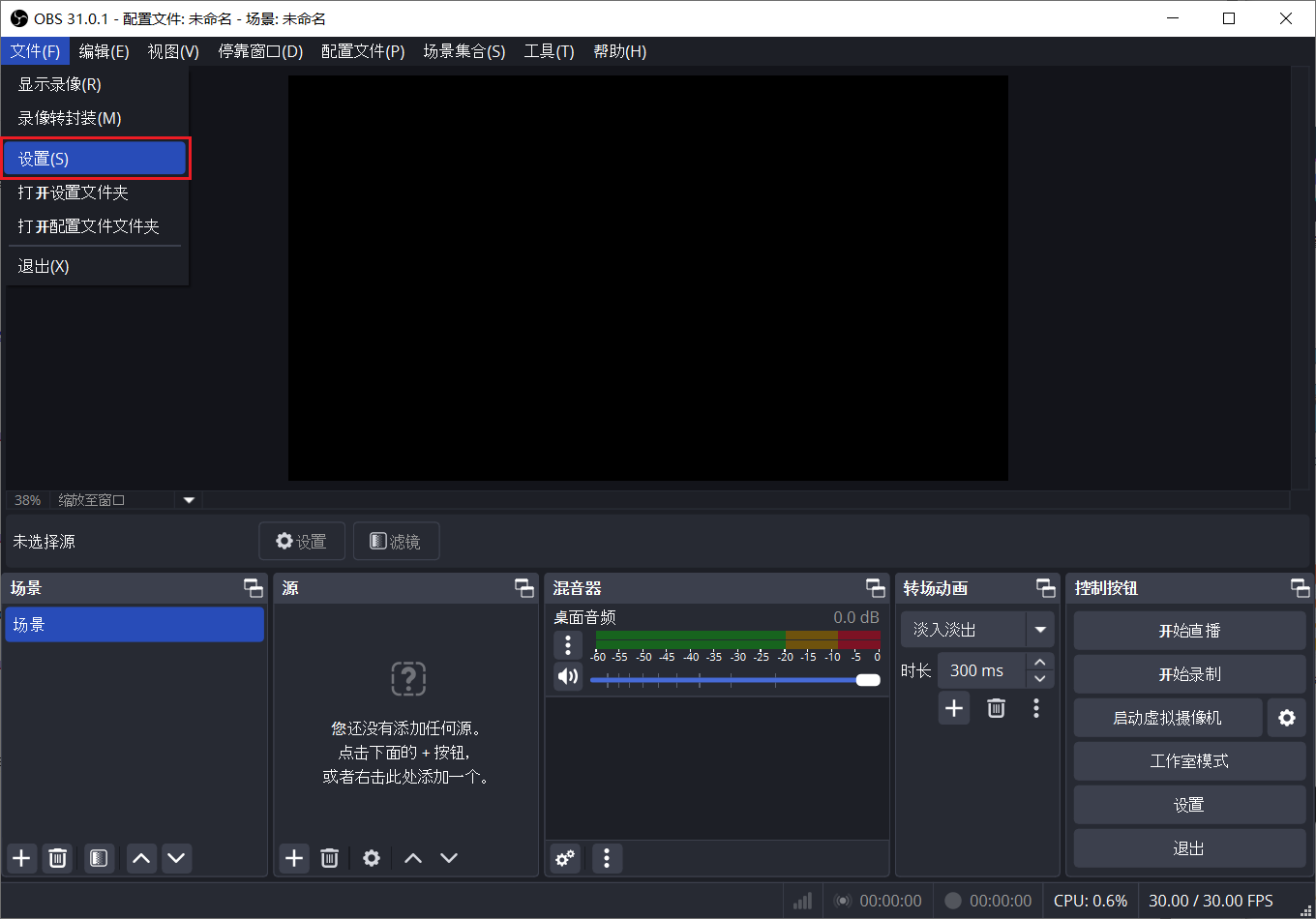Open the 工具(T) menu

pyautogui.click(x=549, y=51)
